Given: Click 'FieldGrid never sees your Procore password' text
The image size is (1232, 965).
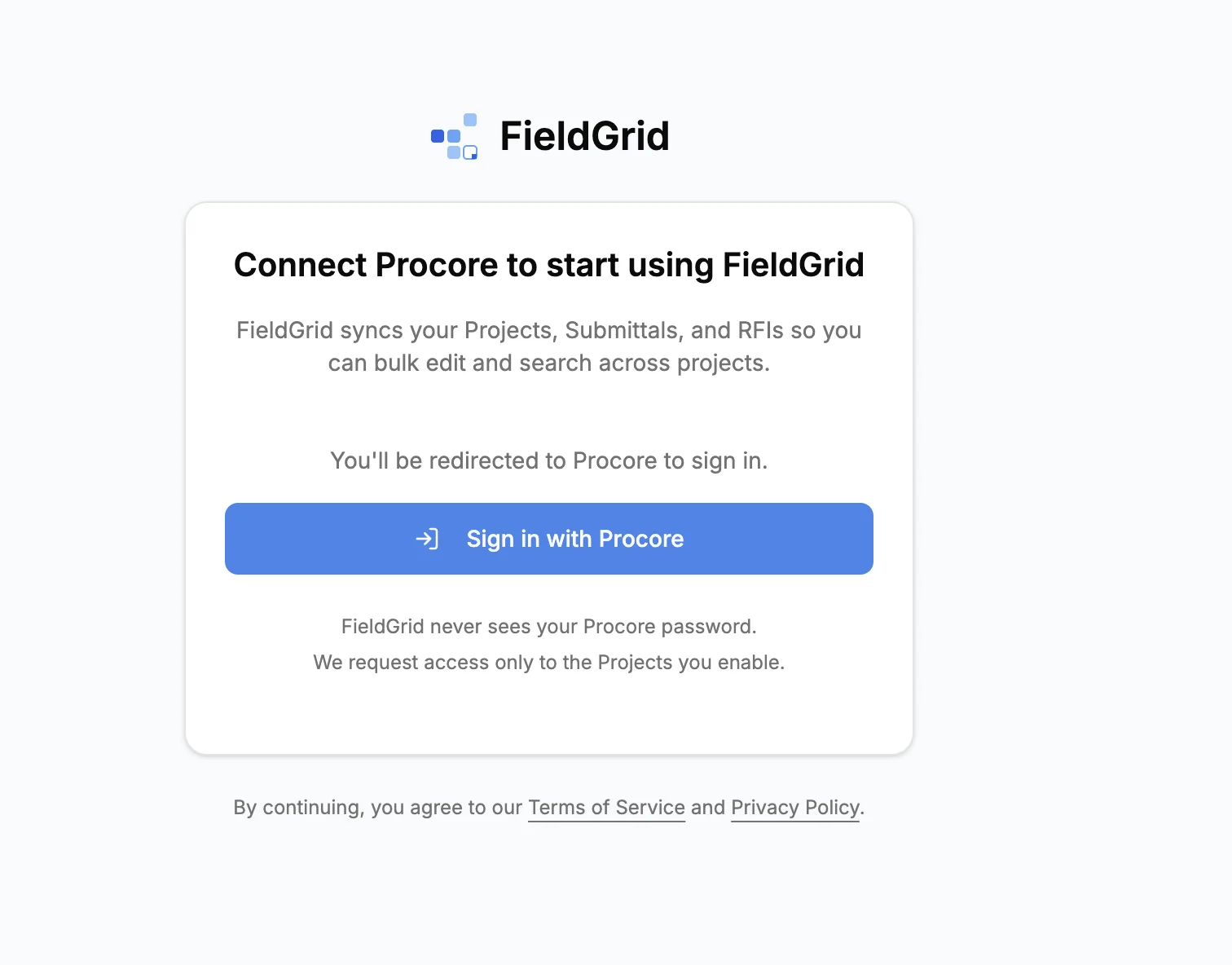Looking at the screenshot, I should [x=548, y=627].
